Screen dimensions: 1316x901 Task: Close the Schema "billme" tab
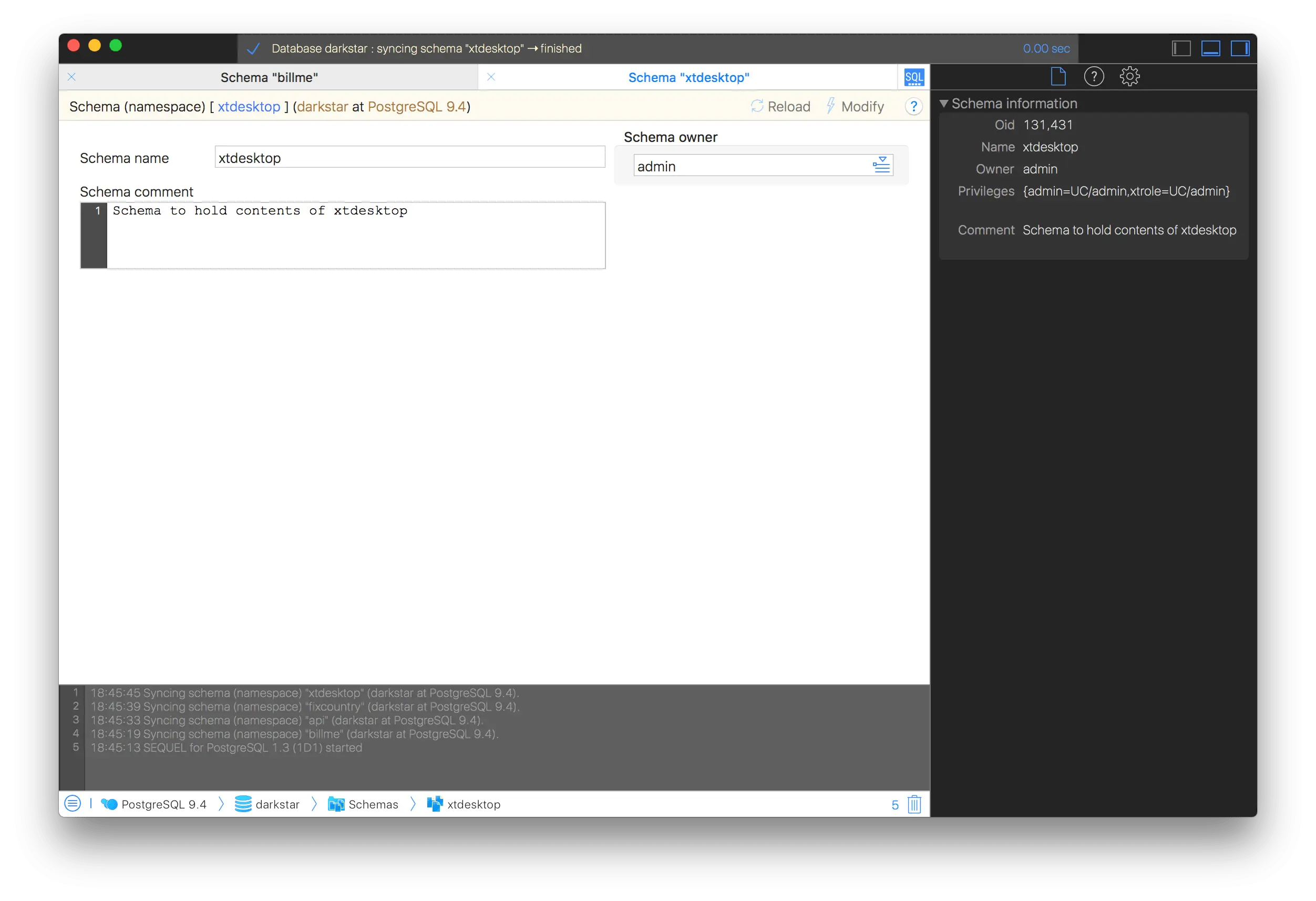(72, 77)
